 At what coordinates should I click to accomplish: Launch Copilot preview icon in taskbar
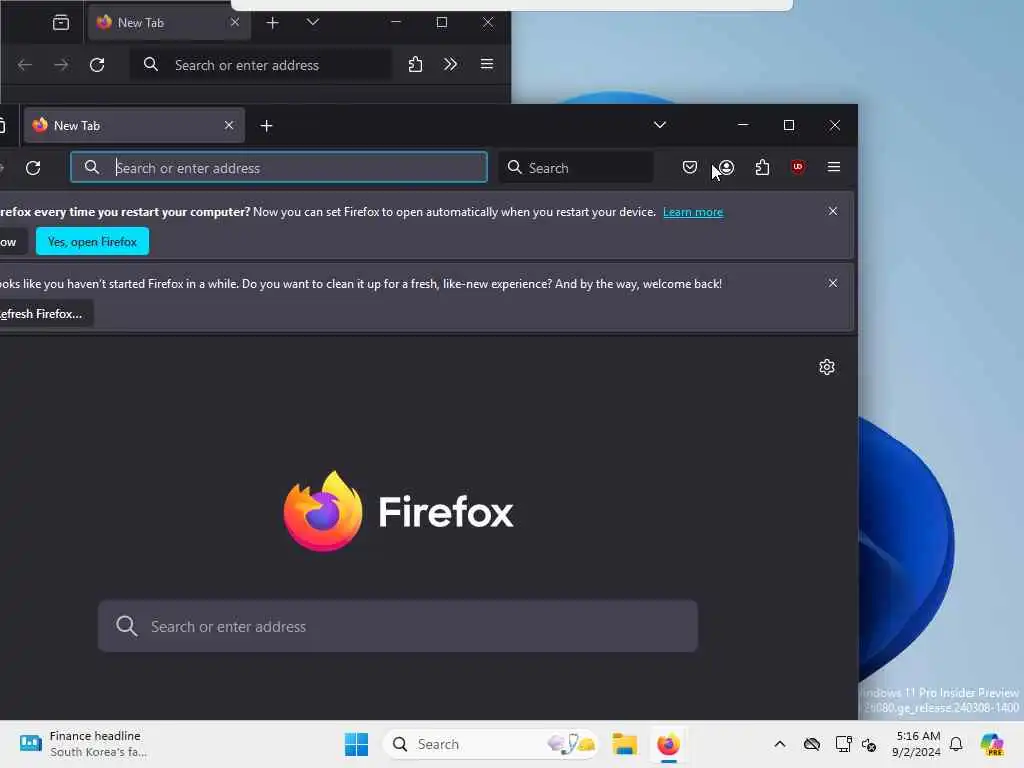(x=992, y=744)
